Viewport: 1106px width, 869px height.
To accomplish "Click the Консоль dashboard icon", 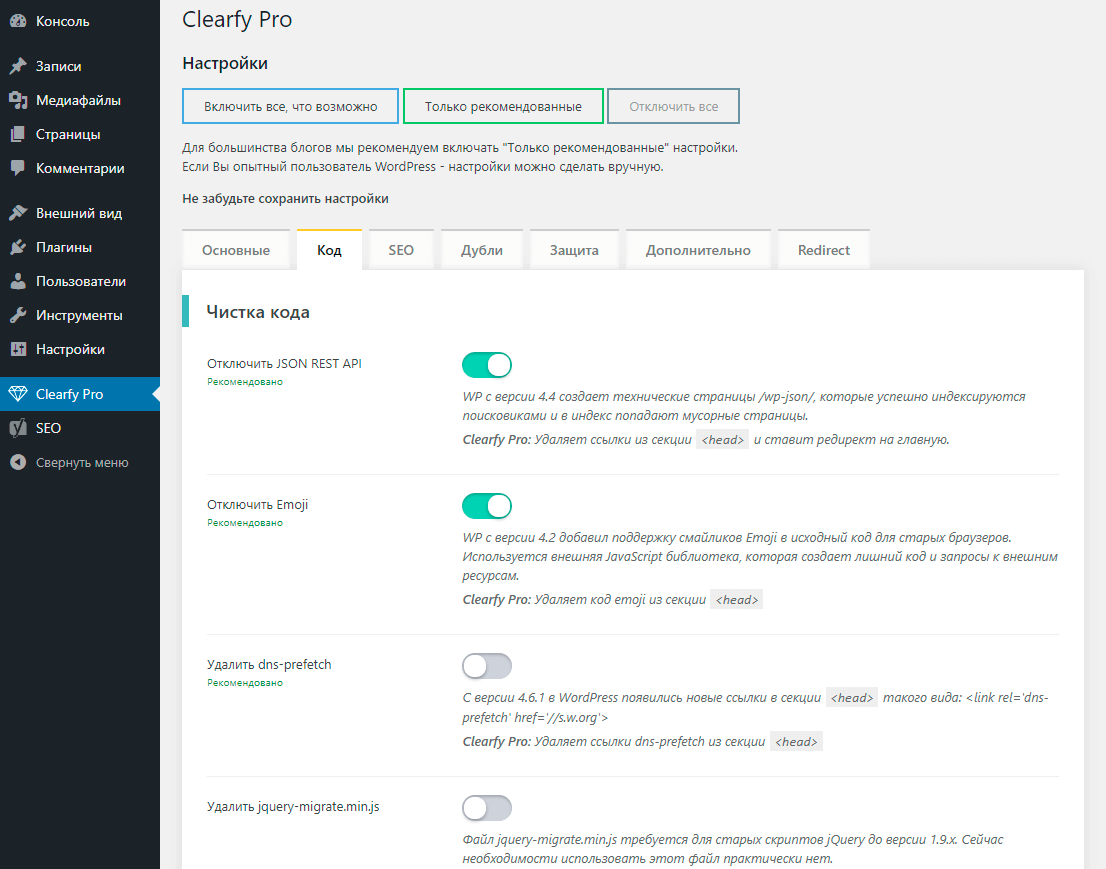I will click(18, 21).
